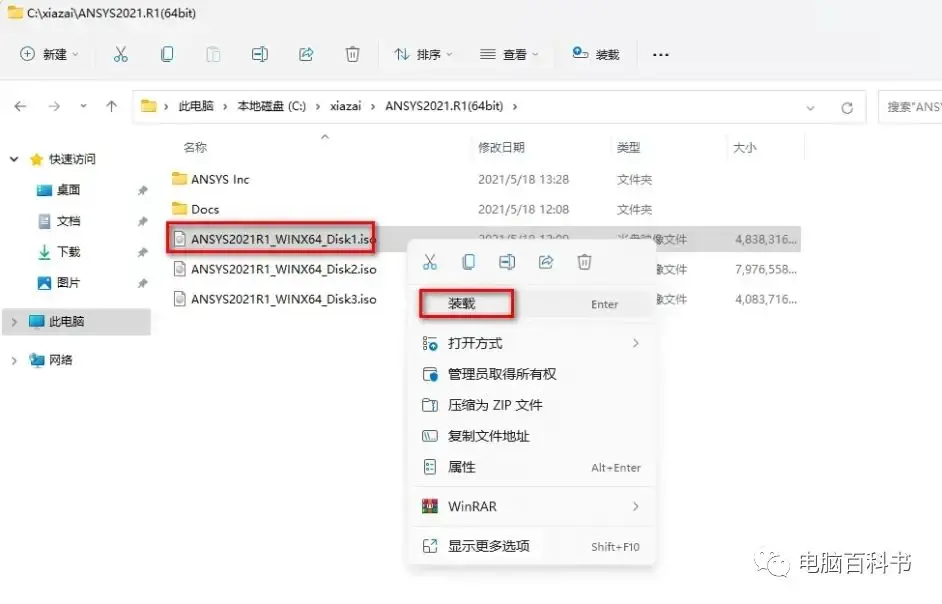Image resolution: width=942 pixels, height=604 pixels.
Task: Click xiazai in the breadcrumb path
Action: (x=345, y=106)
